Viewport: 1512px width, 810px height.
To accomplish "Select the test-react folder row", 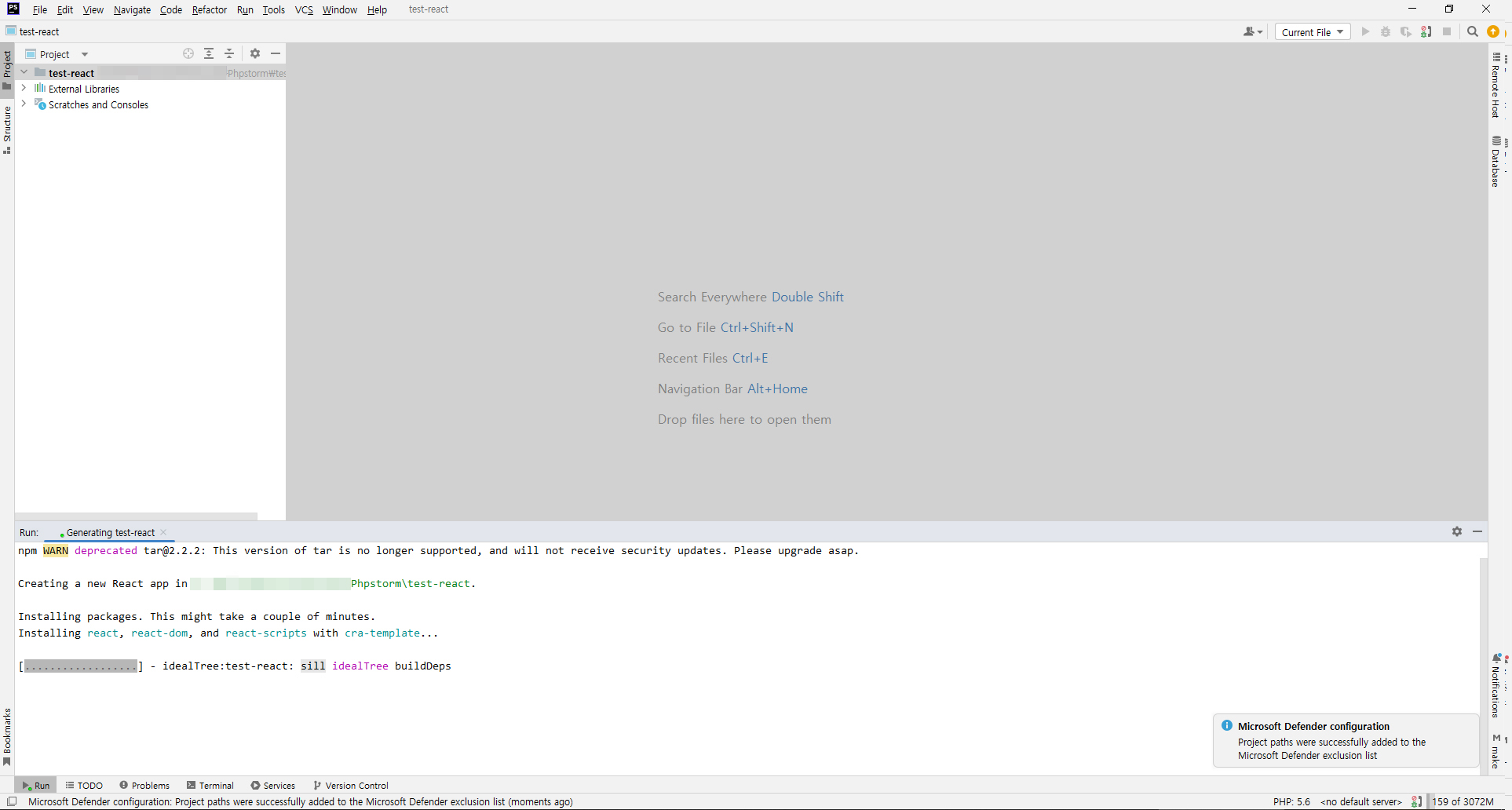I will pos(150,73).
